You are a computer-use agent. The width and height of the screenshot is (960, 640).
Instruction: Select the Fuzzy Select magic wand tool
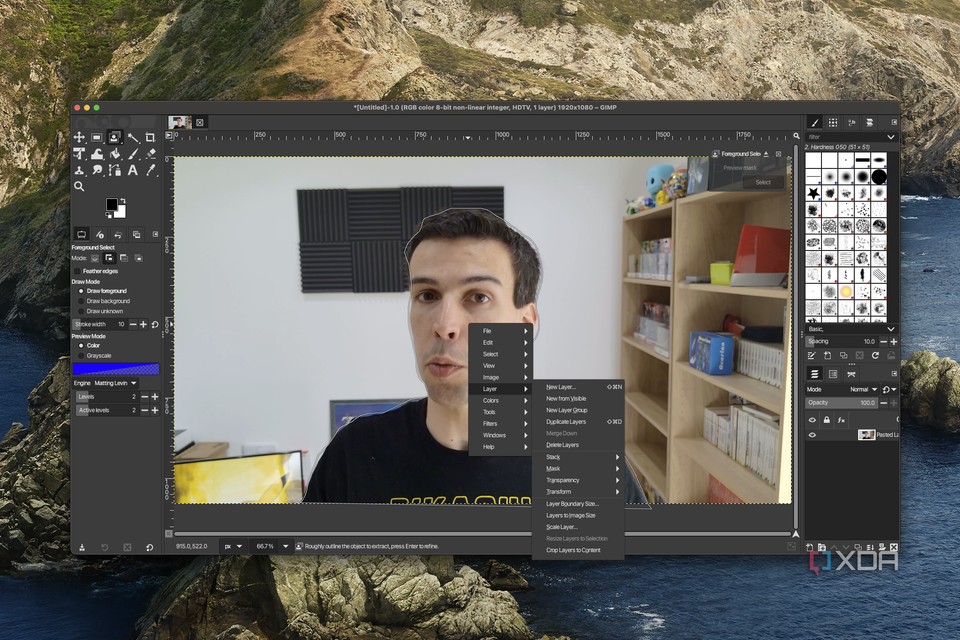tap(133, 137)
